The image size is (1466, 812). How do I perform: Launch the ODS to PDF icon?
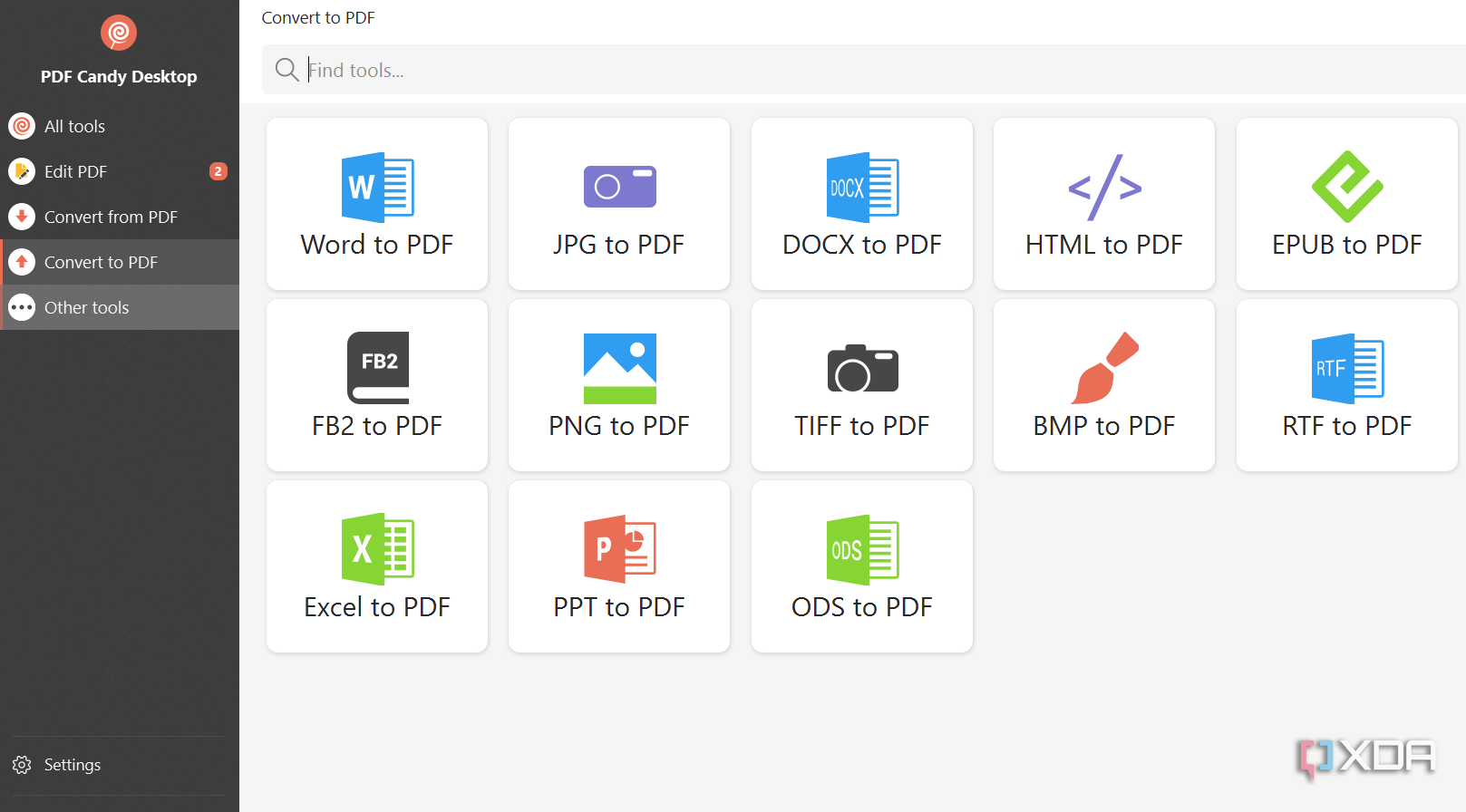(x=862, y=549)
